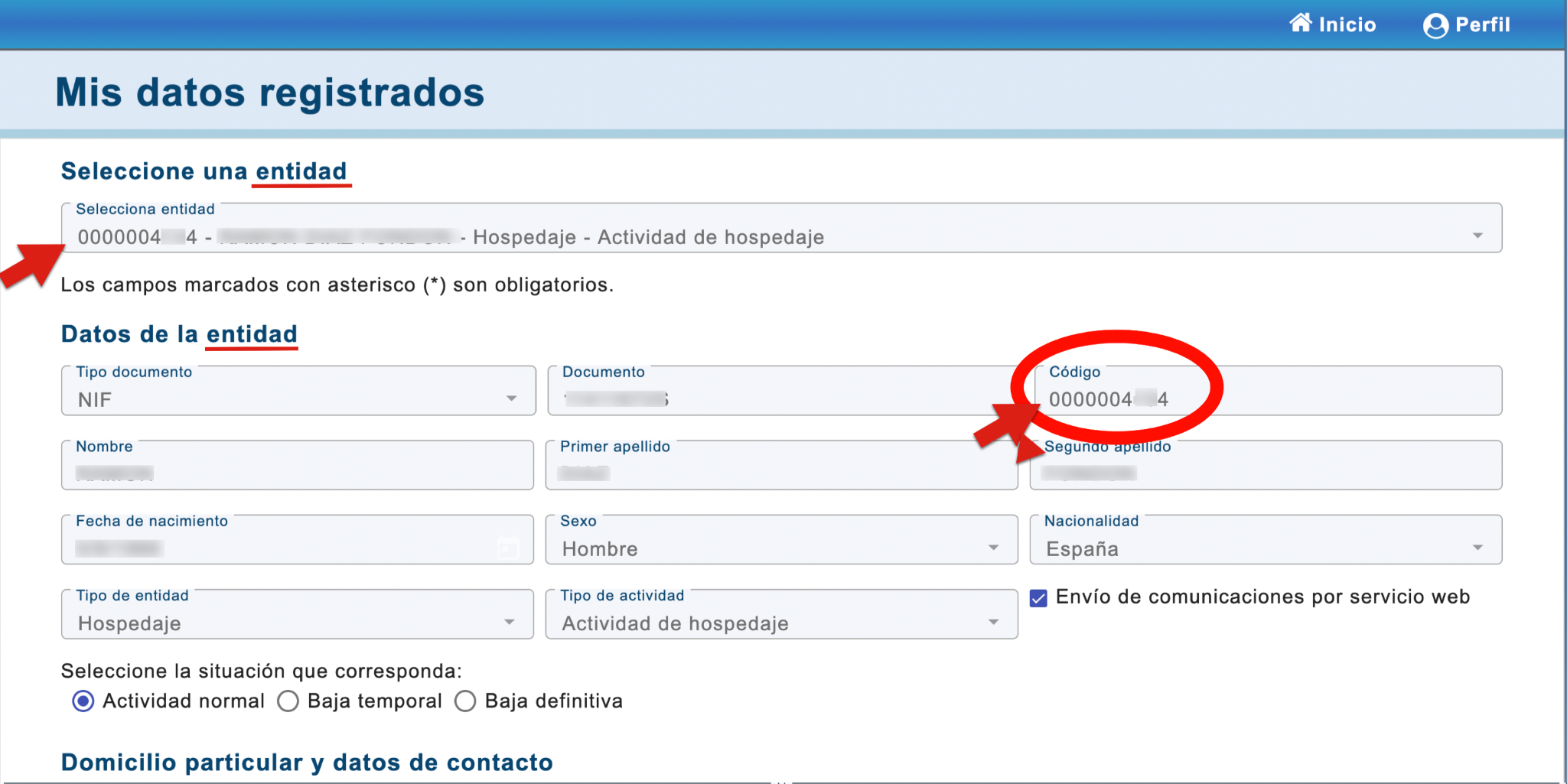Open the Tipo documento dropdown
The width and height of the screenshot is (1567, 784).
[298, 391]
